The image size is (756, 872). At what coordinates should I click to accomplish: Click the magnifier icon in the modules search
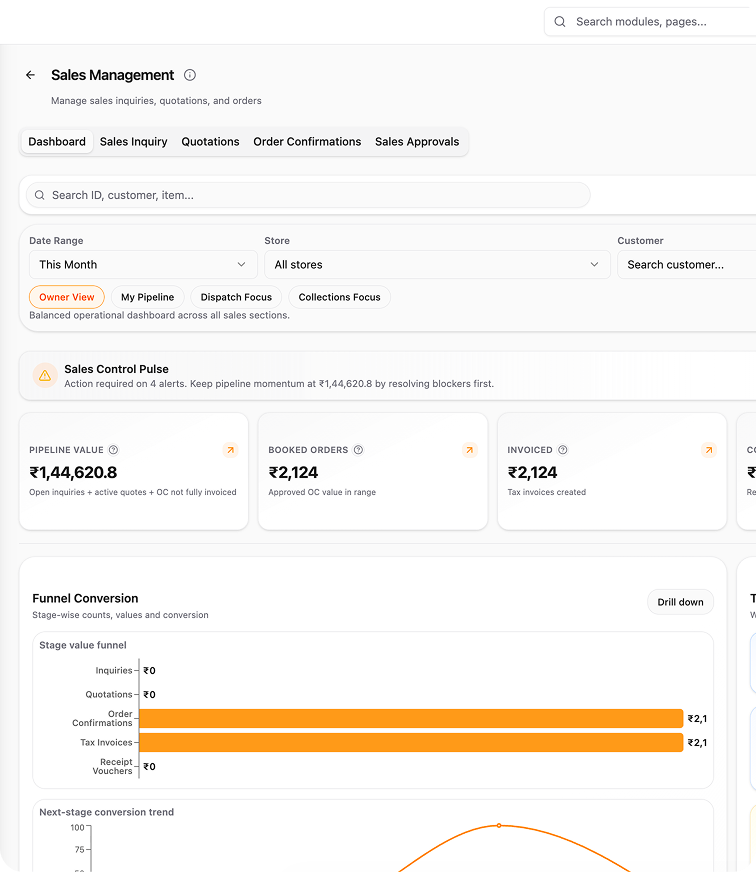coord(560,22)
